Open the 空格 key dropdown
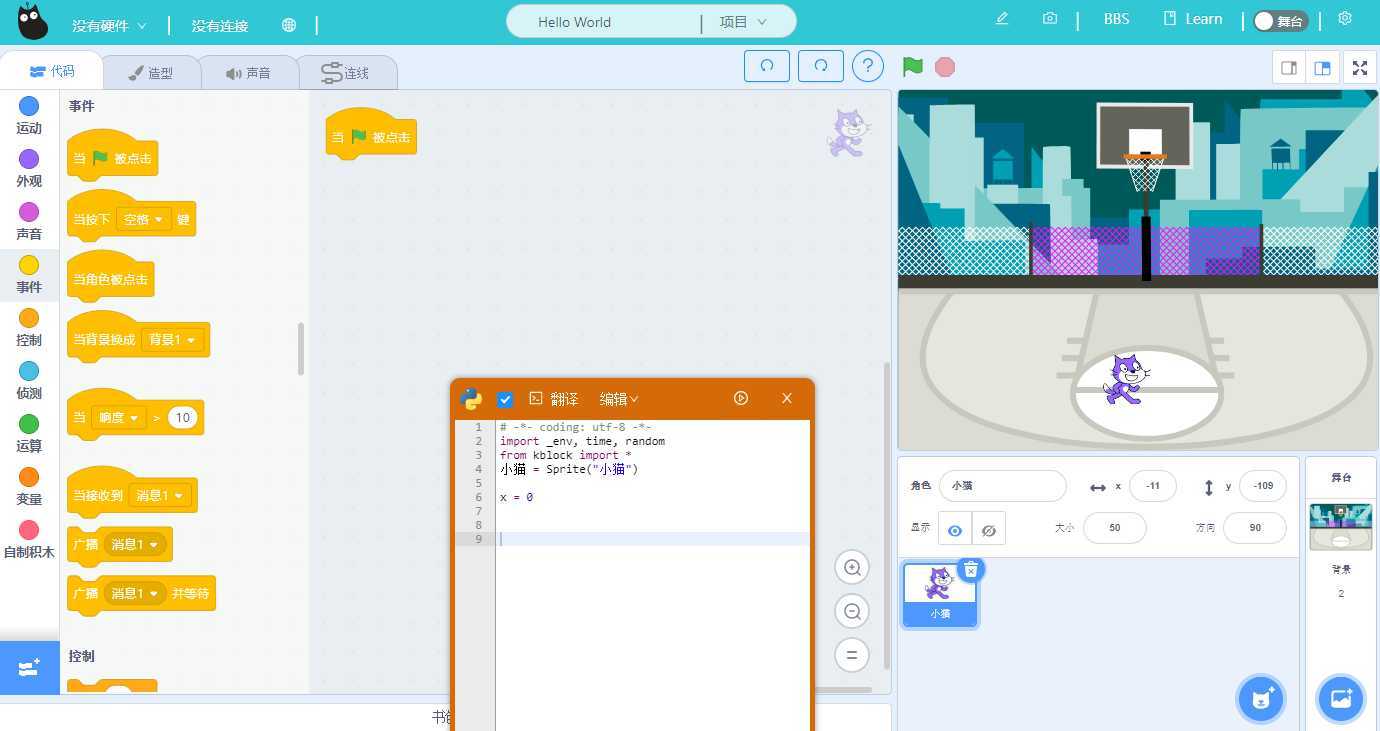Screen dimensions: 1380x731 (x=144, y=219)
